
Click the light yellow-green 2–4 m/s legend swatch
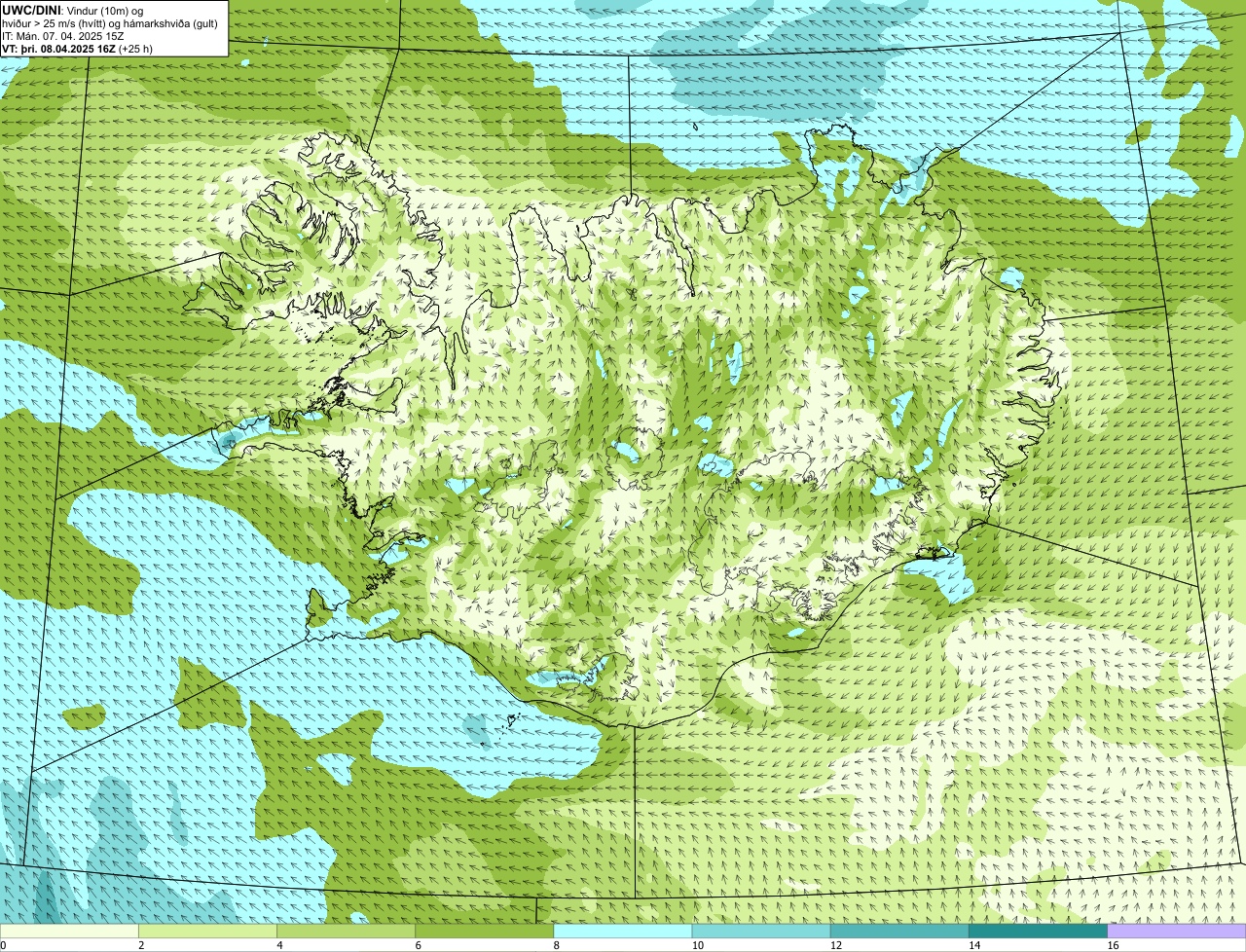[208, 931]
